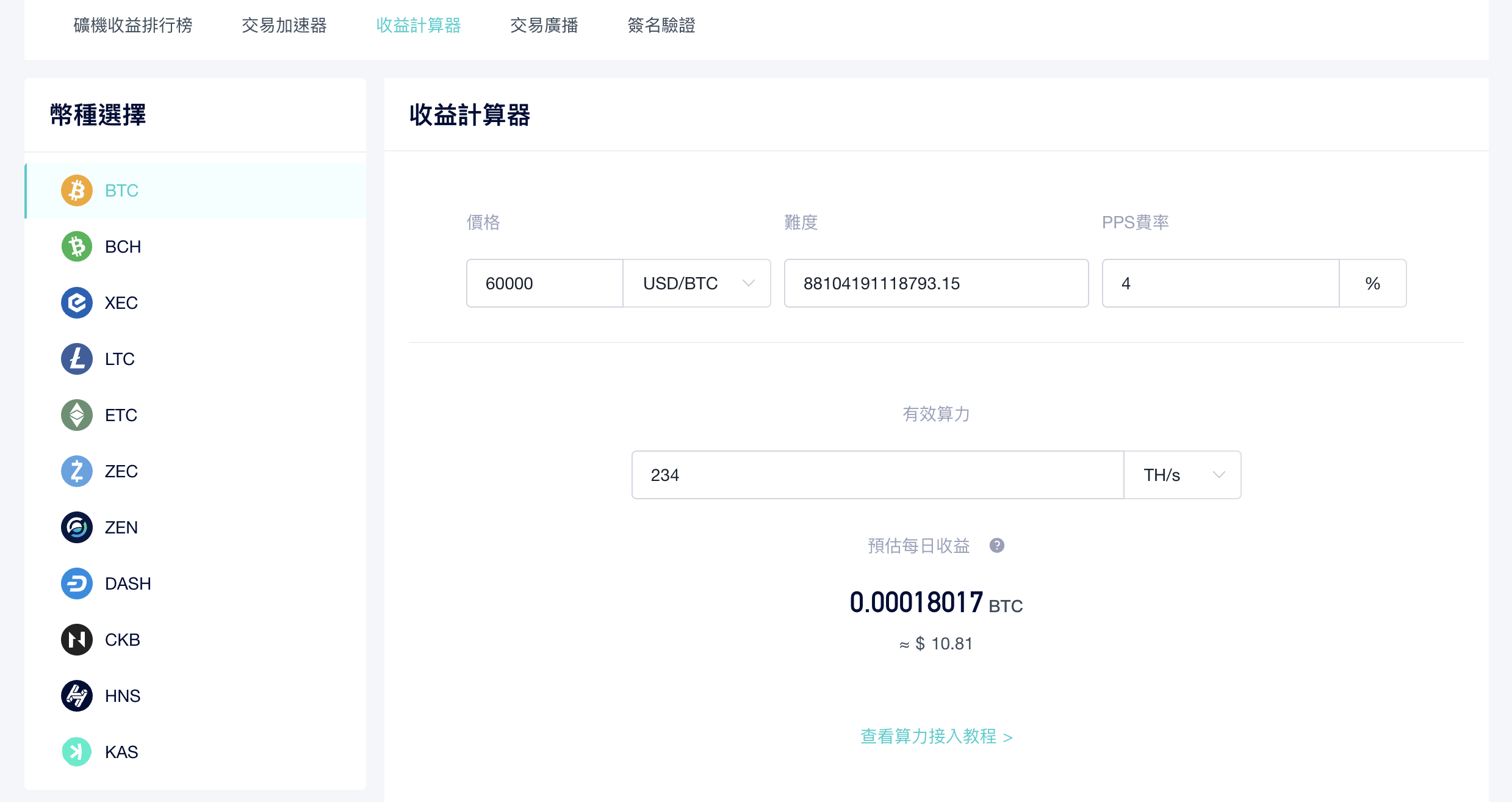
Task: Open the 簽名驗證 tab
Action: [x=661, y=25]
